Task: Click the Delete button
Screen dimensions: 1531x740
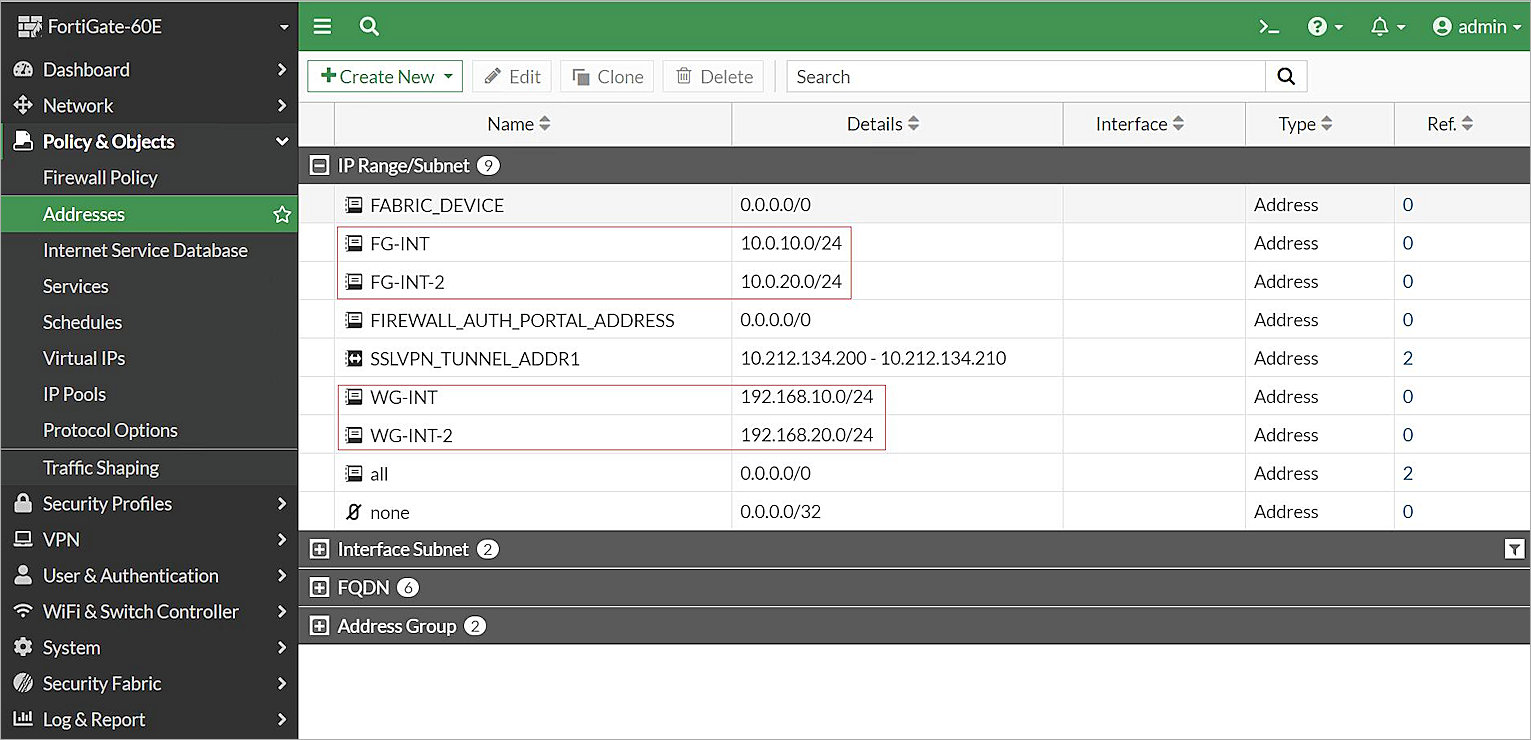Action: click(x=713, y=76)
